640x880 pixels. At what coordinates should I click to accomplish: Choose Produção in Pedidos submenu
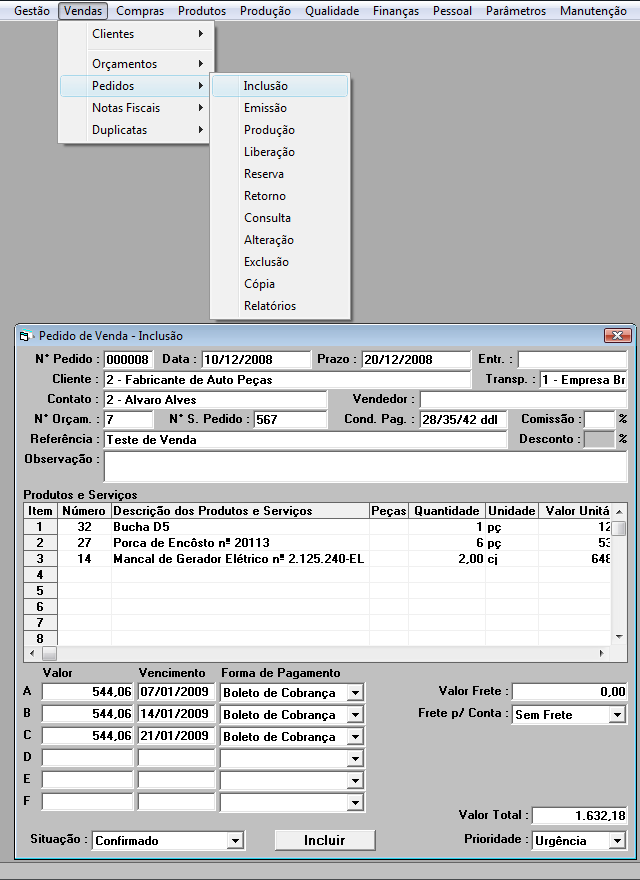[280, 130]
